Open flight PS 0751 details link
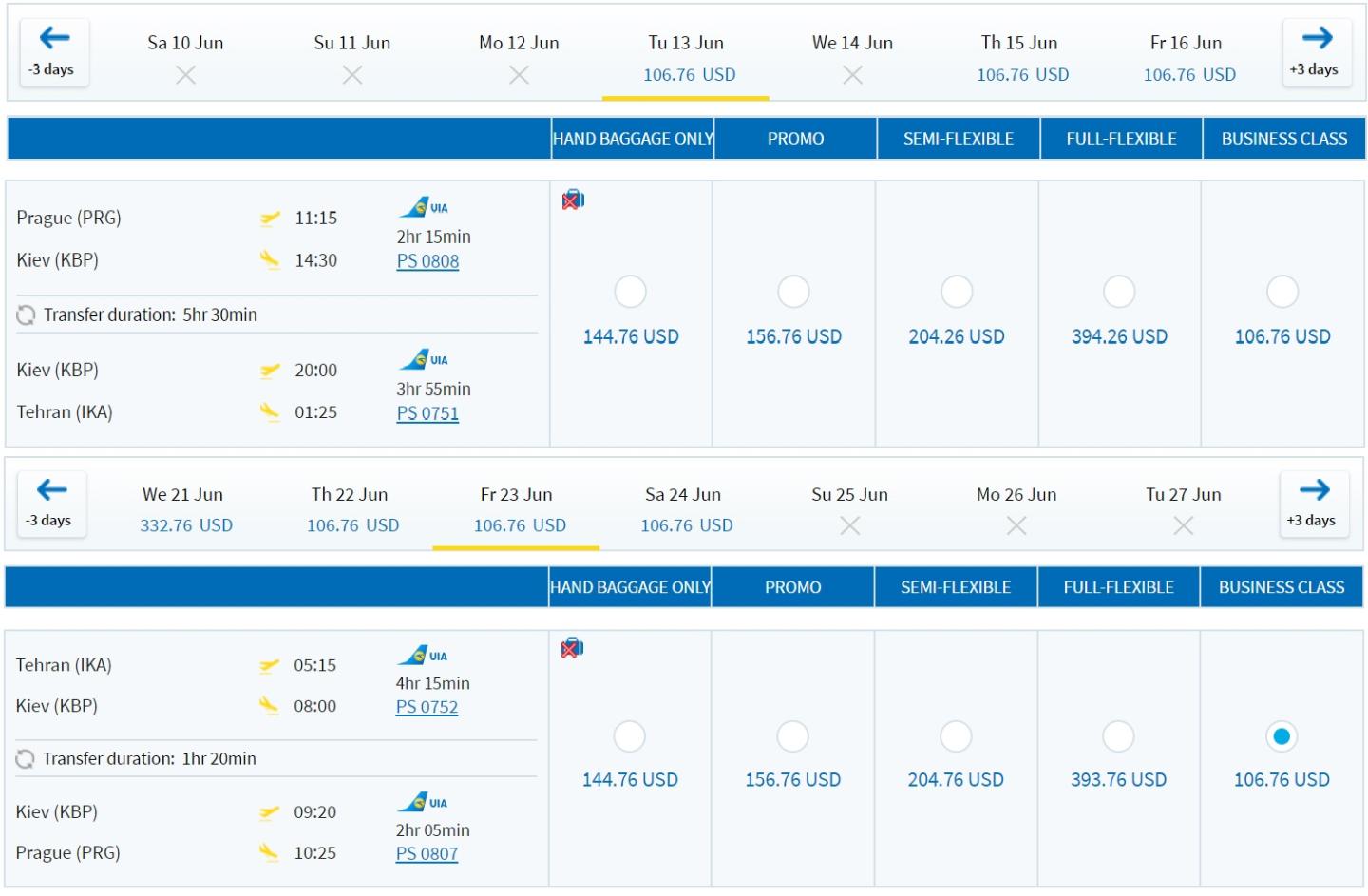 427,413
